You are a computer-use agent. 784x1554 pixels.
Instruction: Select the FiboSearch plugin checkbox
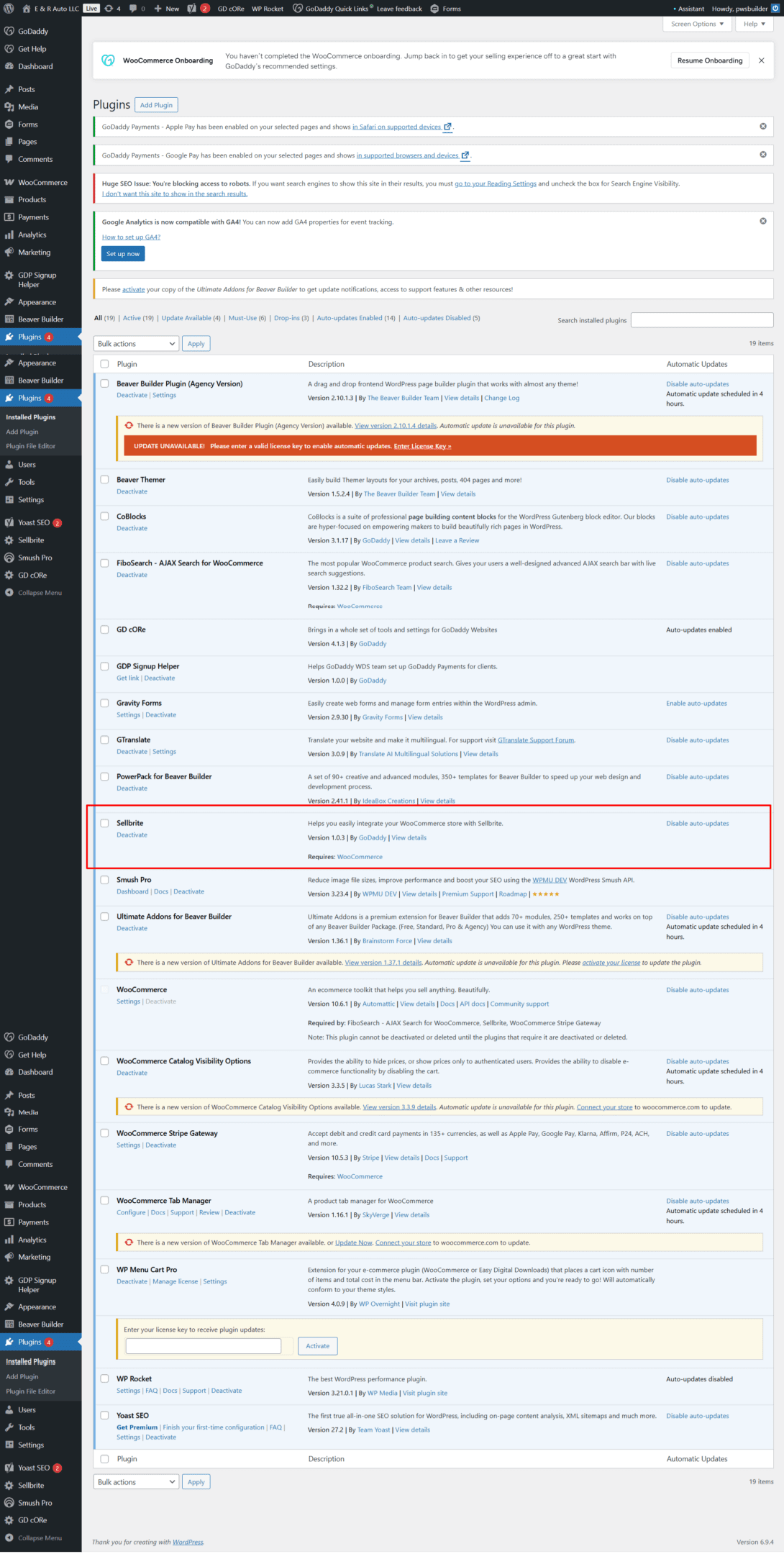click(x=104, y=563)
